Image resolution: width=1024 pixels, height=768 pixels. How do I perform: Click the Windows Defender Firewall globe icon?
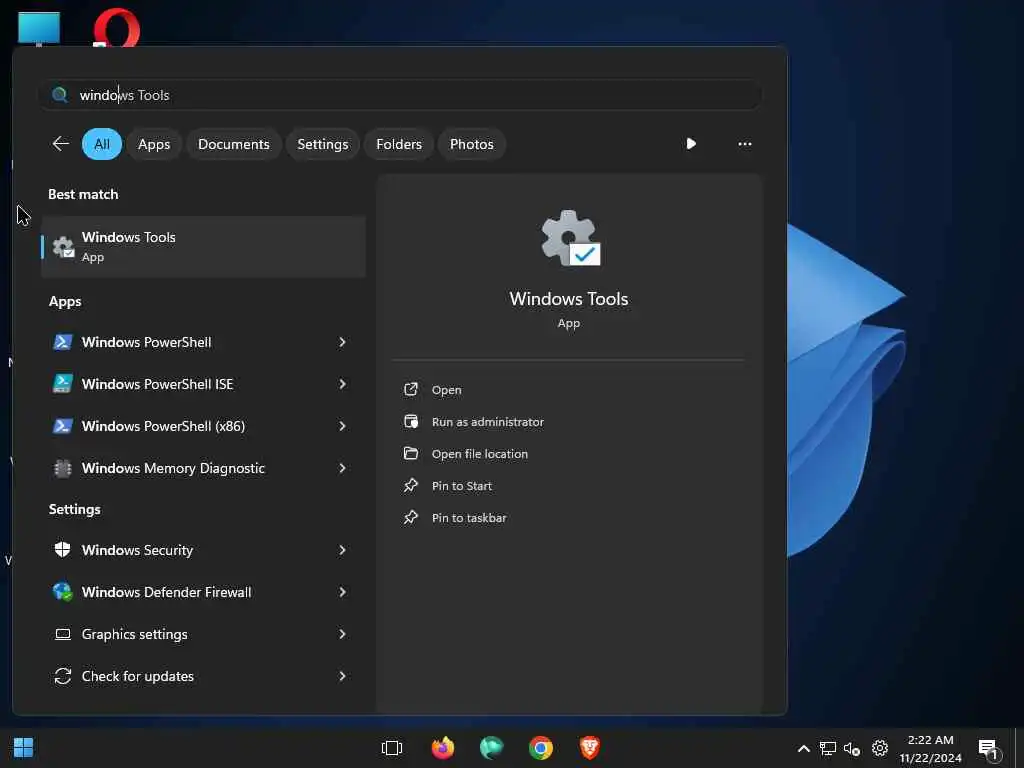coord(63,592)
